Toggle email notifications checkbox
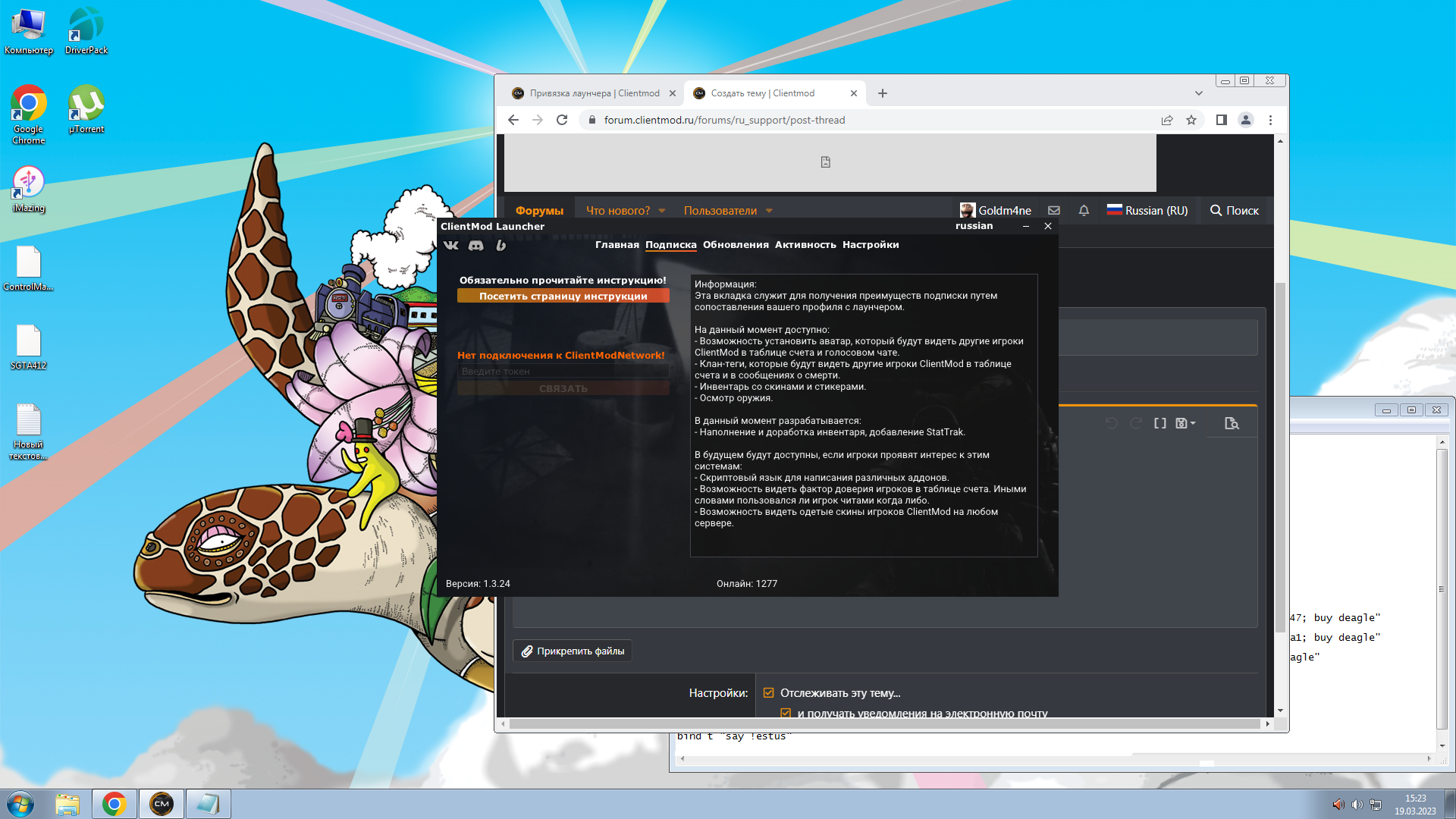1456x819 pixels. pos(786,713)
